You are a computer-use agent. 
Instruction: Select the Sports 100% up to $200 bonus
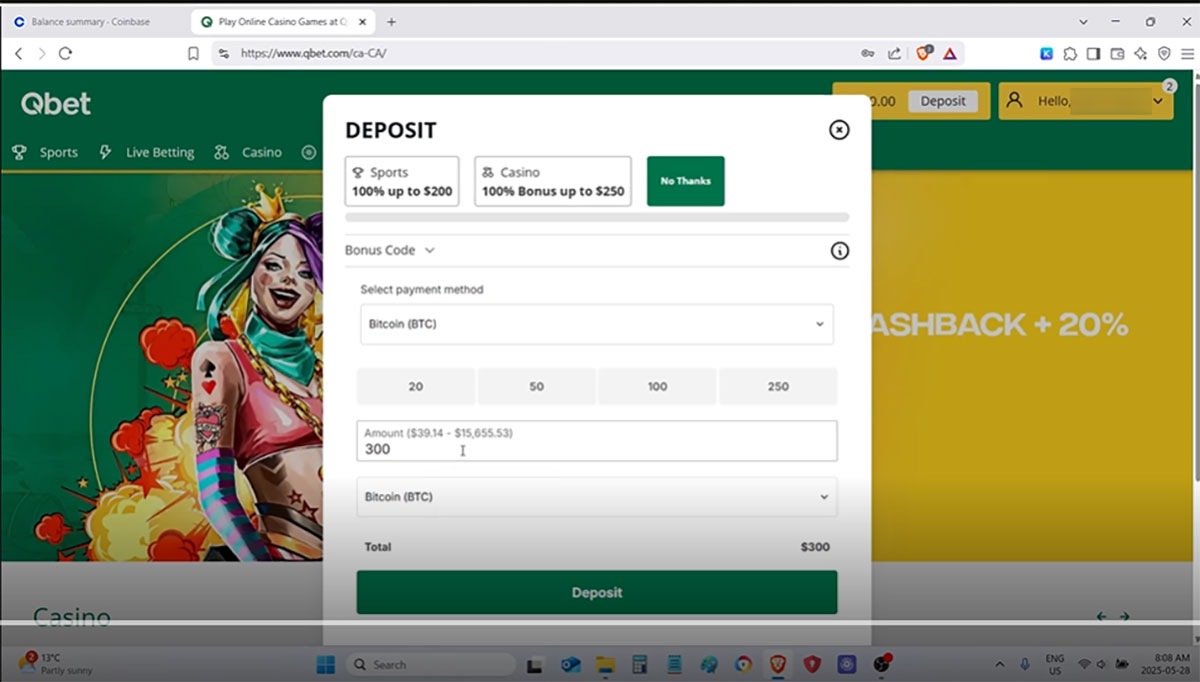click(x=402, y=181)
